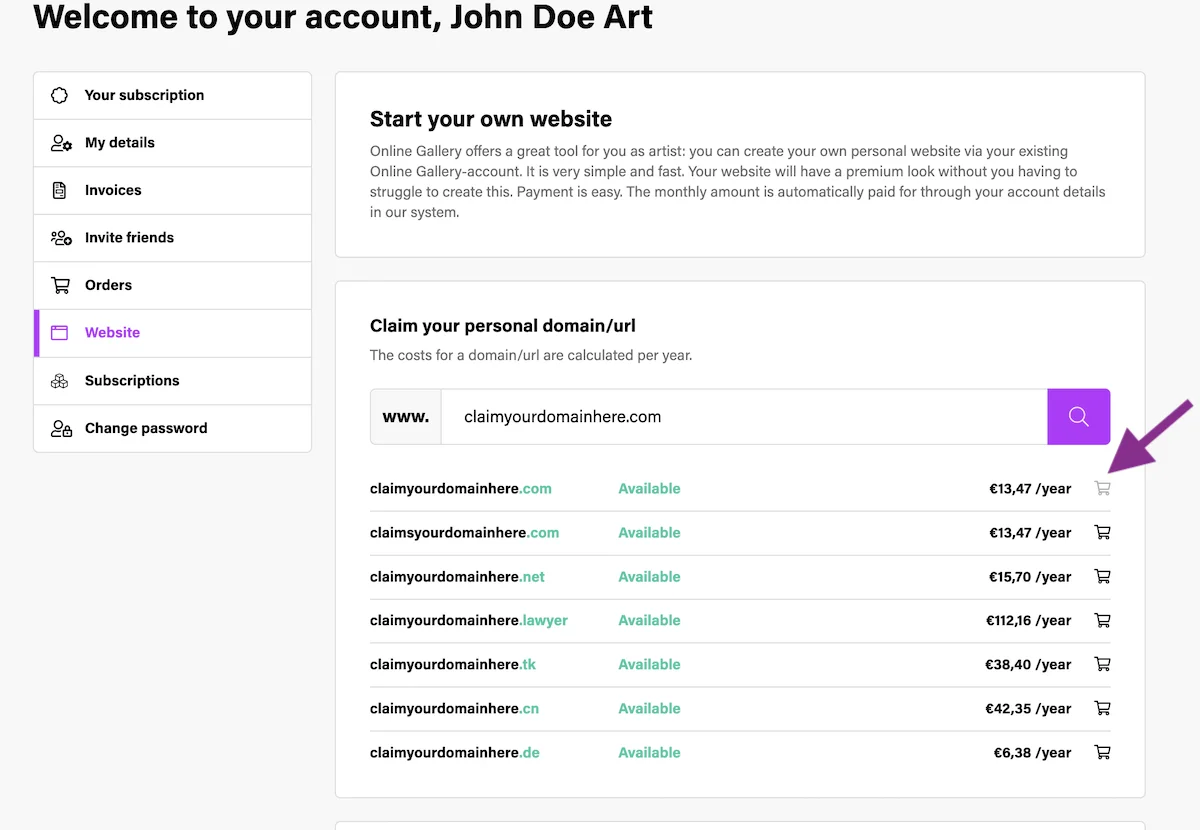This screenshot has width=1200, height=830.
Task: Add claimsyourdomainhere.com to cart
Action: (x=1102, y=532)
